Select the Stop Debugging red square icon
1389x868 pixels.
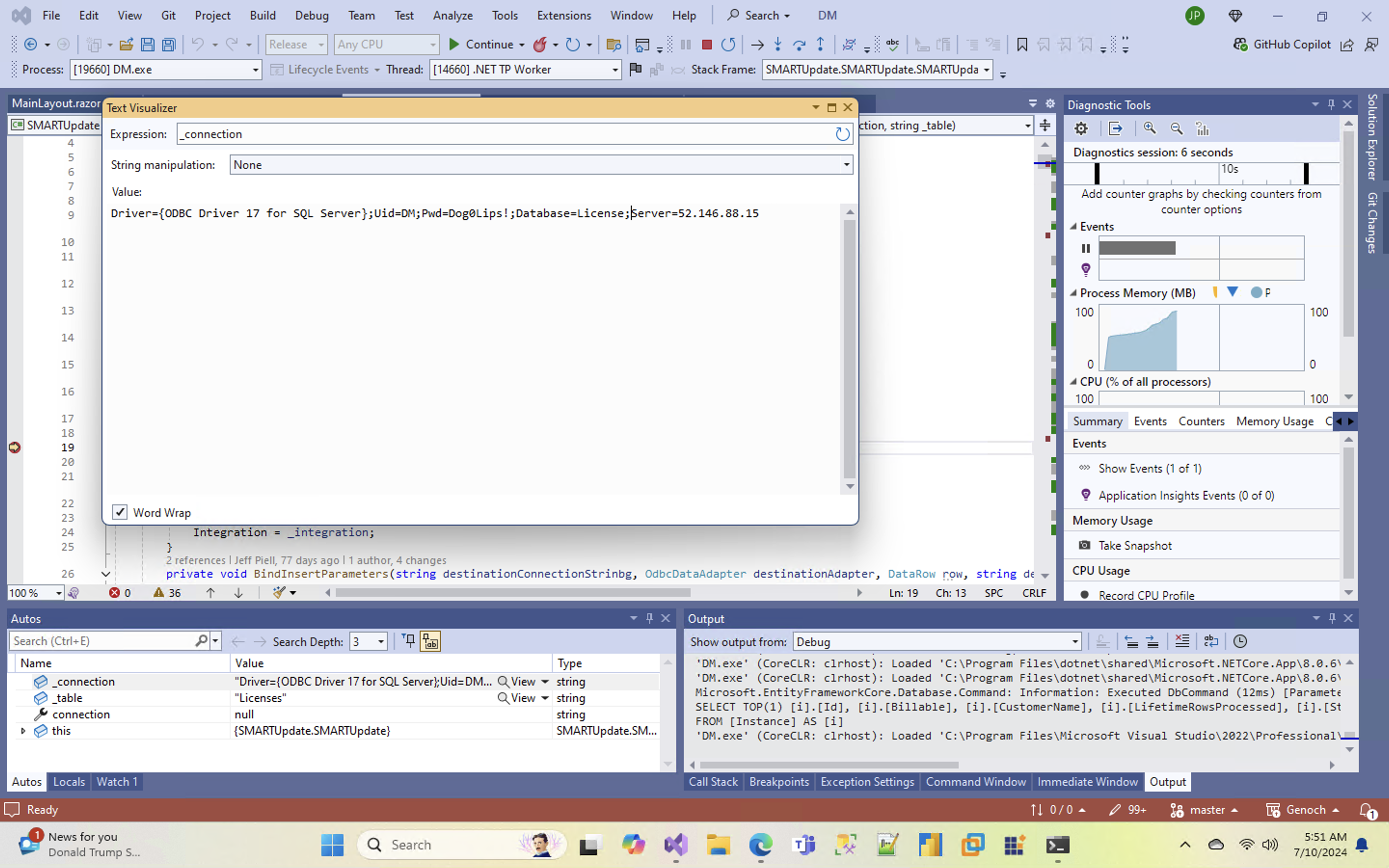click(707, 44)
